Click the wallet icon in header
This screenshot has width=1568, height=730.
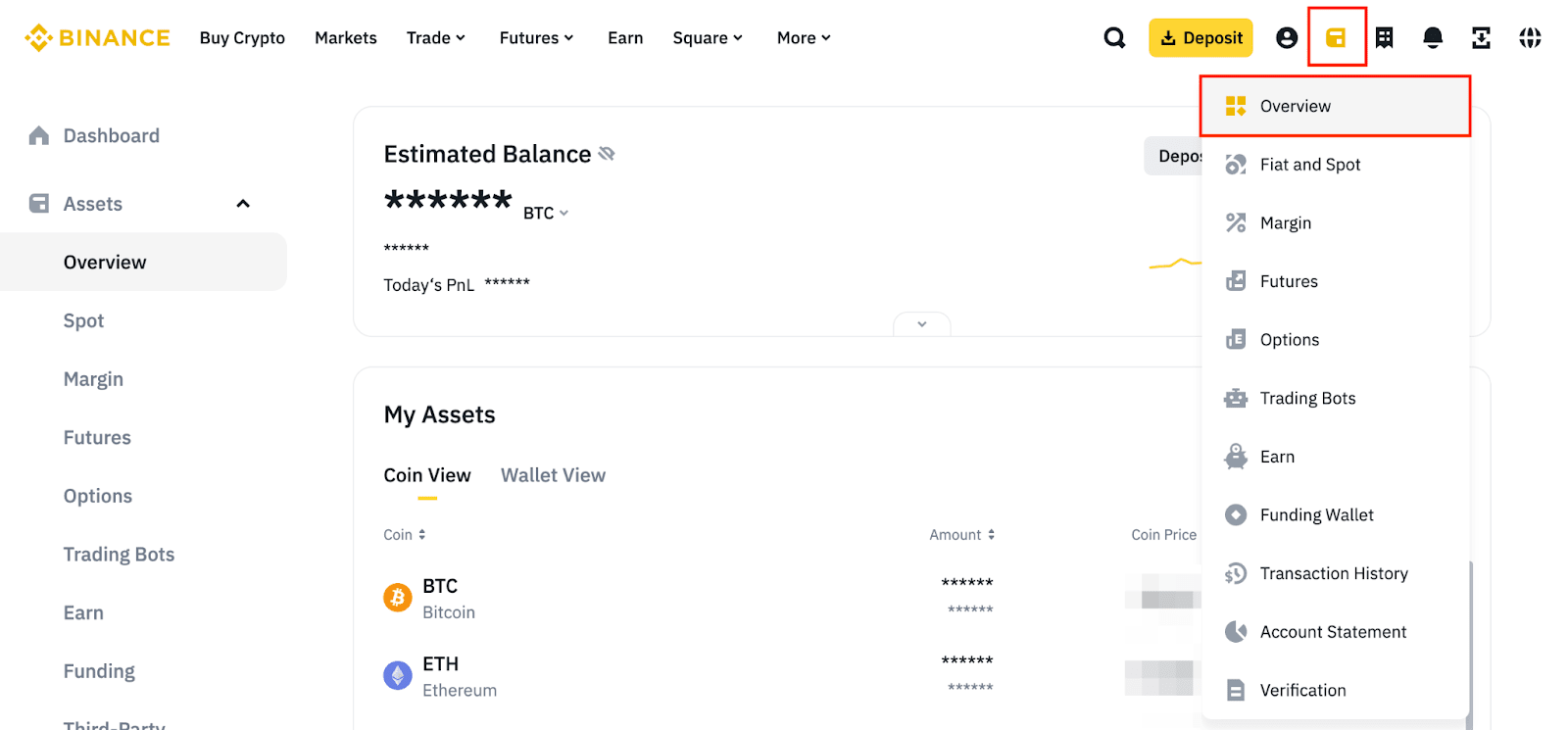[1336, 37]
